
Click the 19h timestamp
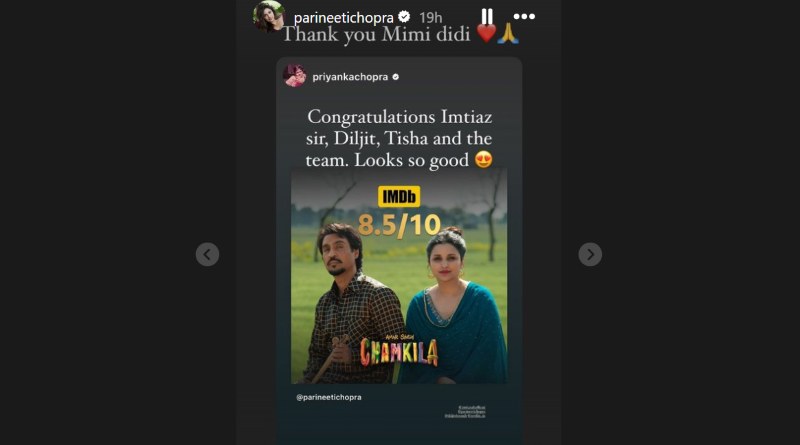click(x=431, y=18)
